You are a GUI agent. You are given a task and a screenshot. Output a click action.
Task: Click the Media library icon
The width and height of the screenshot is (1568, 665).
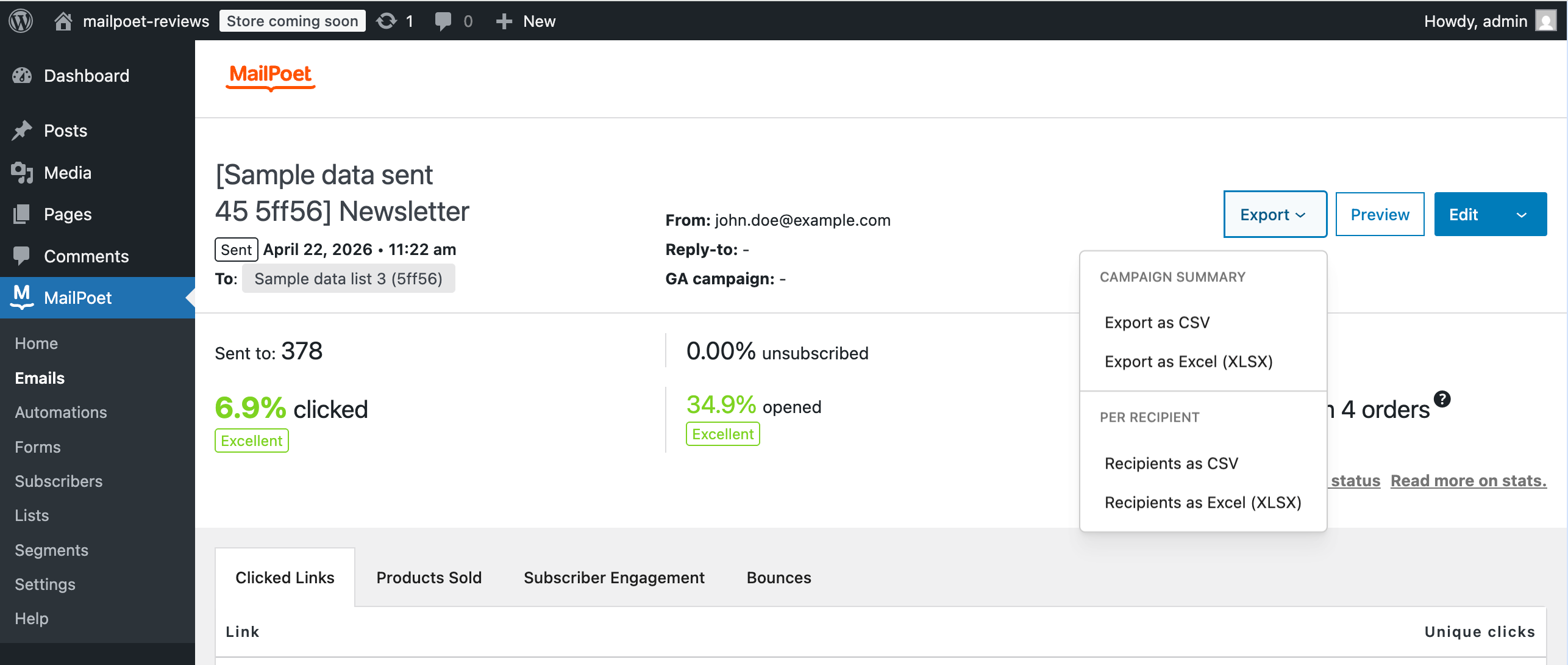click(22, 173)
